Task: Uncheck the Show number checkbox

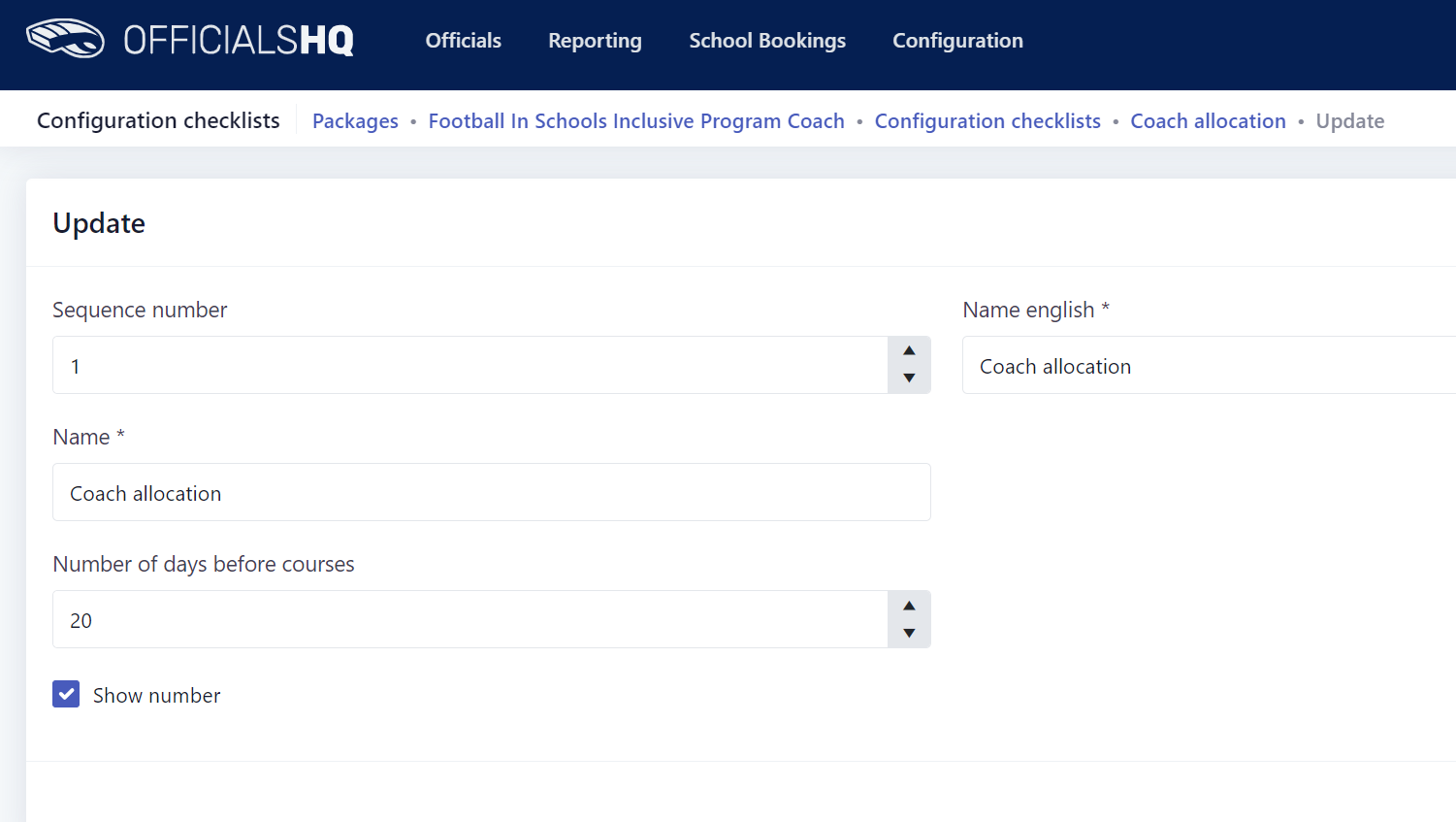Action: pos(66,694)
